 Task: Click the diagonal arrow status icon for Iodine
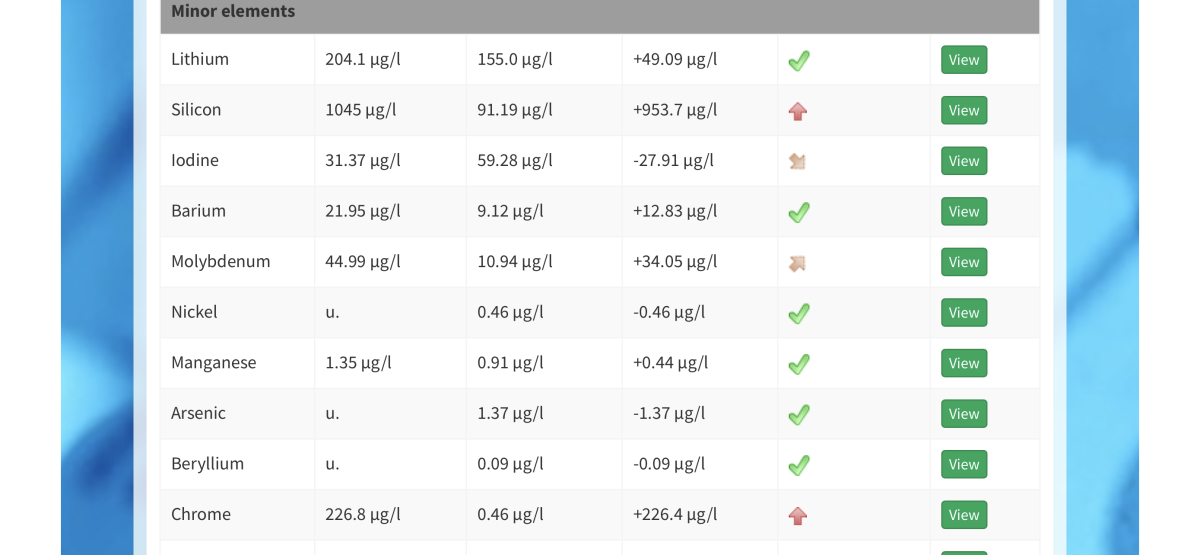click(x=797, y=161)
